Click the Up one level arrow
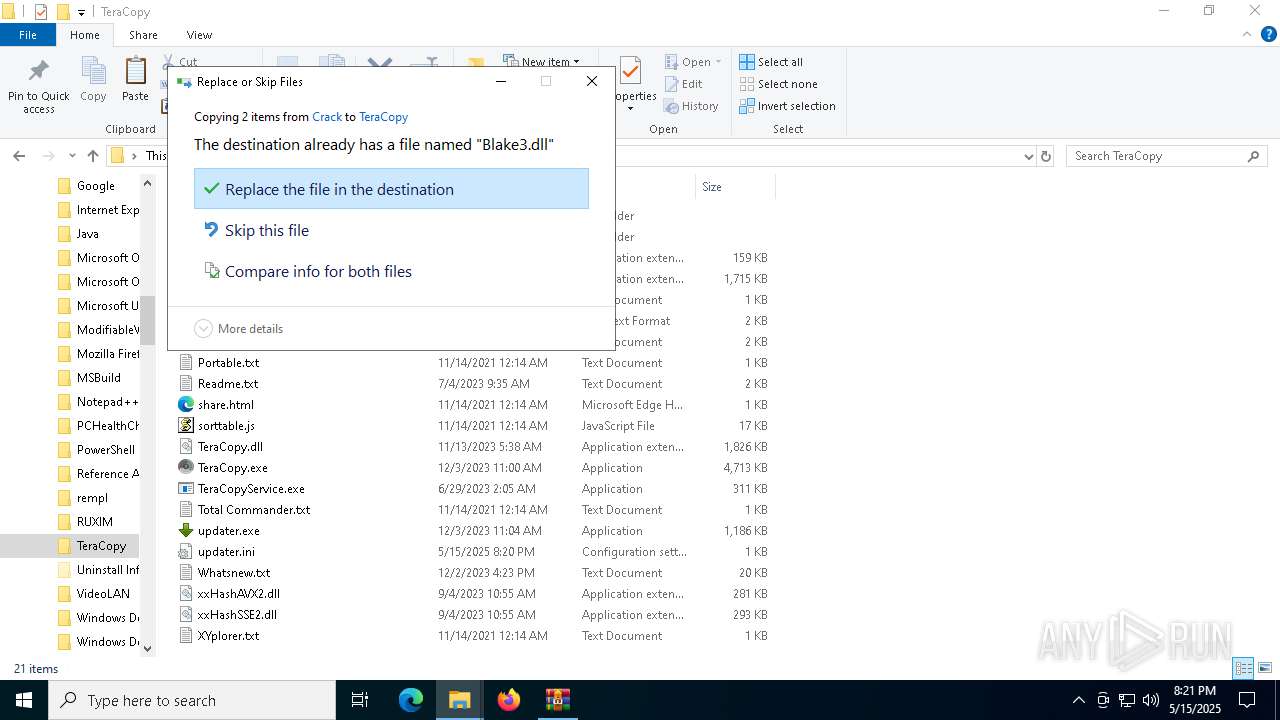1280x720 pixels. tap(93, 156)
